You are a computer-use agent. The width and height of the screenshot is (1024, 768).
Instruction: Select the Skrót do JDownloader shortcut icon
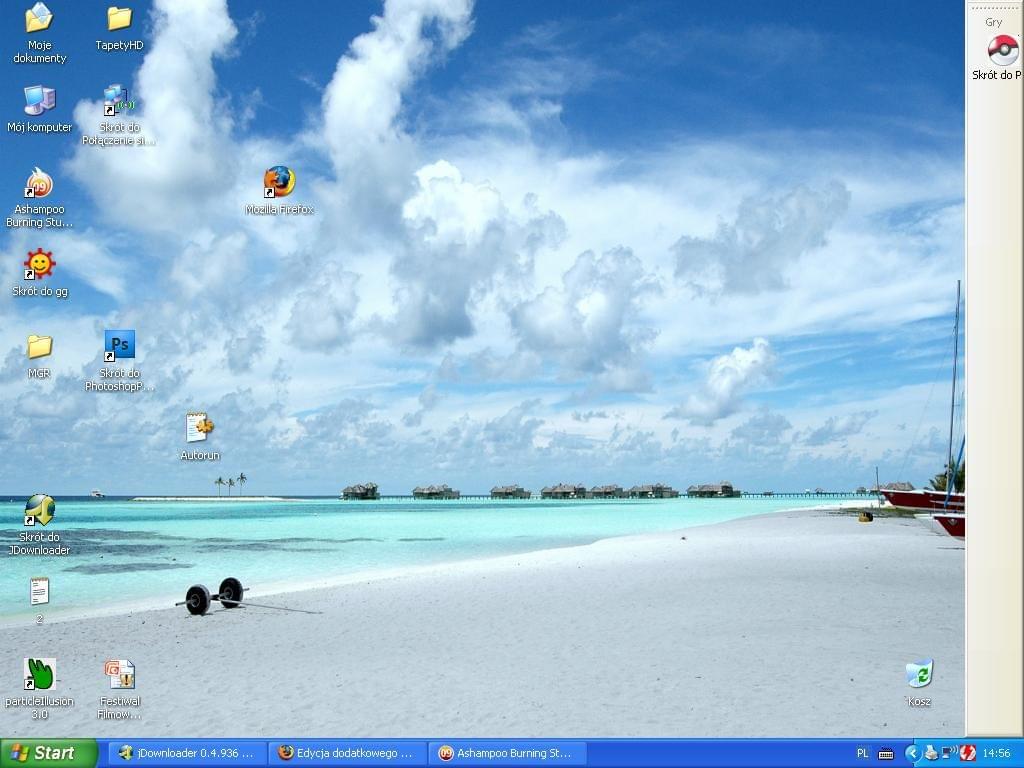[39, 511]
